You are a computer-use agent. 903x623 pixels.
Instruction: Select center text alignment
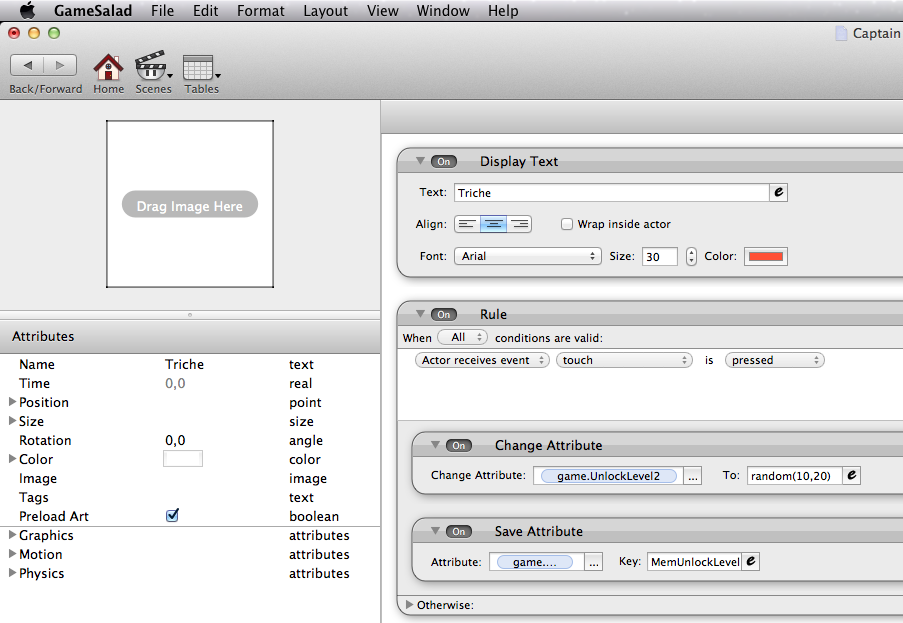pyautogui.click(x=493, y=224)
